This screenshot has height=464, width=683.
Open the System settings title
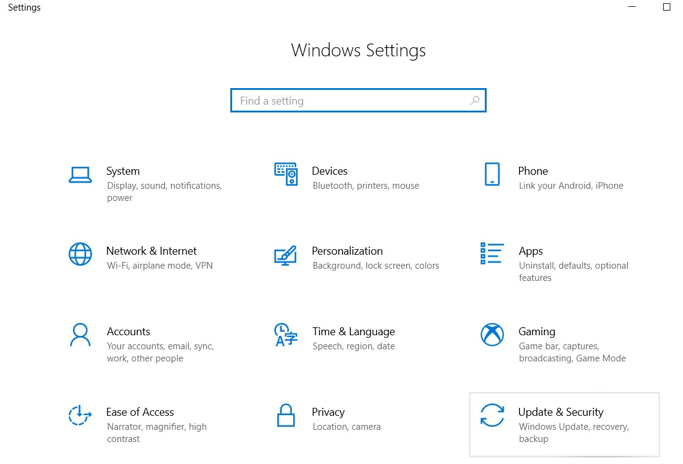pos(123,171)
